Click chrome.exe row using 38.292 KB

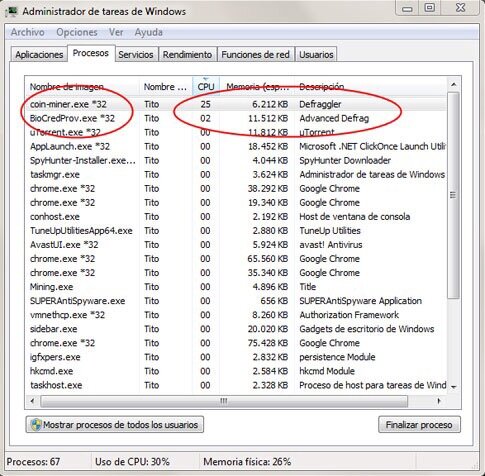236,189
